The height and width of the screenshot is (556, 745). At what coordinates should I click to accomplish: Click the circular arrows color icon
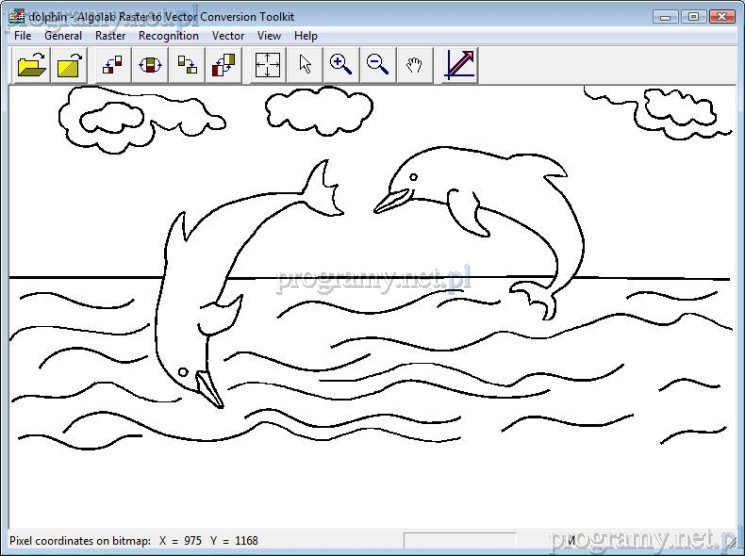pos(150,65)
